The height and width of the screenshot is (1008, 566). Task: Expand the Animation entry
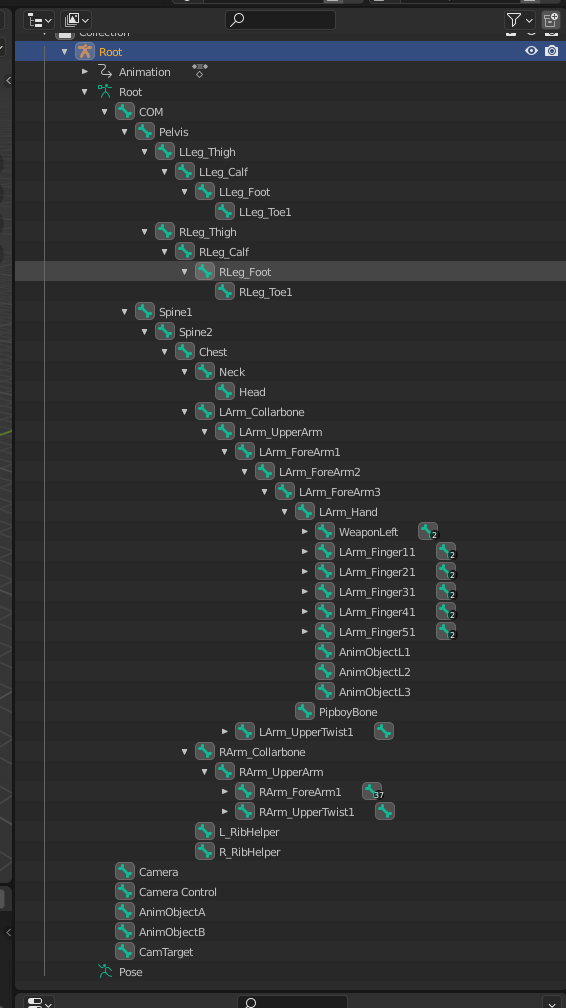coord(84,71)
